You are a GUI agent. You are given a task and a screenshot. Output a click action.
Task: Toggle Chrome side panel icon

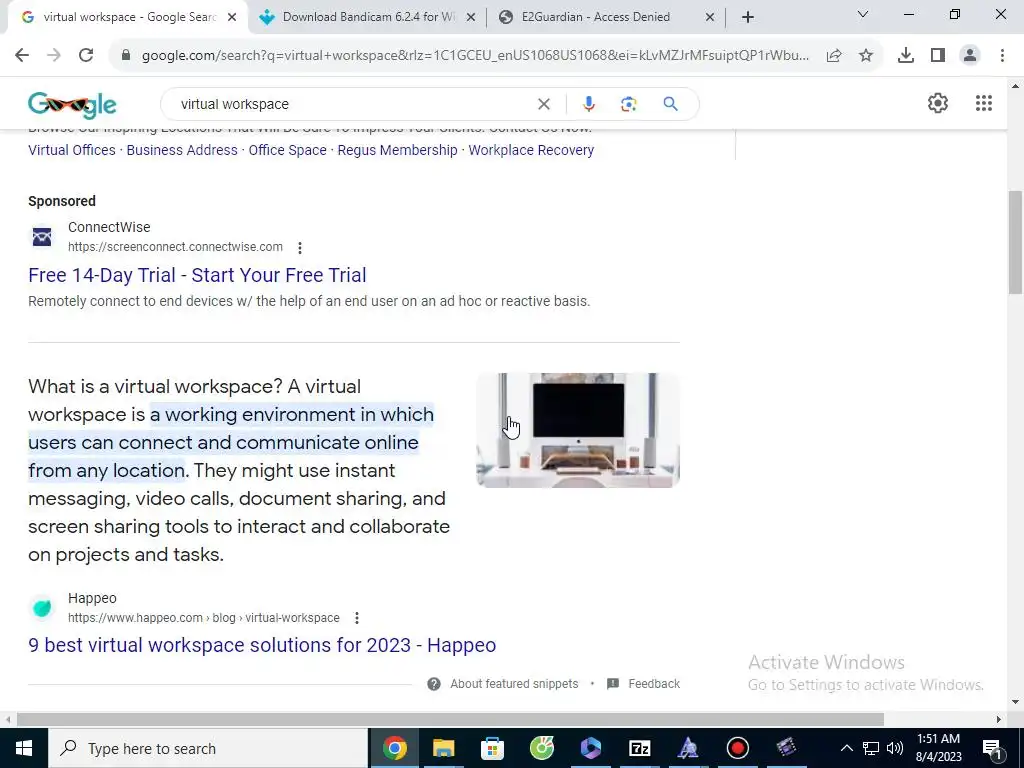(938, 56)
